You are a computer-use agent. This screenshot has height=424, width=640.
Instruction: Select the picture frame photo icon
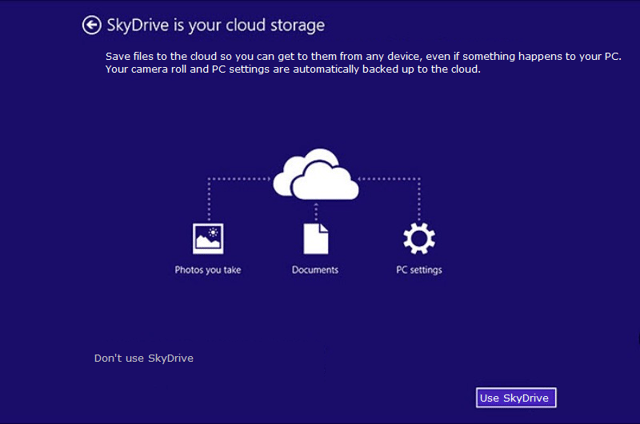tap(208, 238)
